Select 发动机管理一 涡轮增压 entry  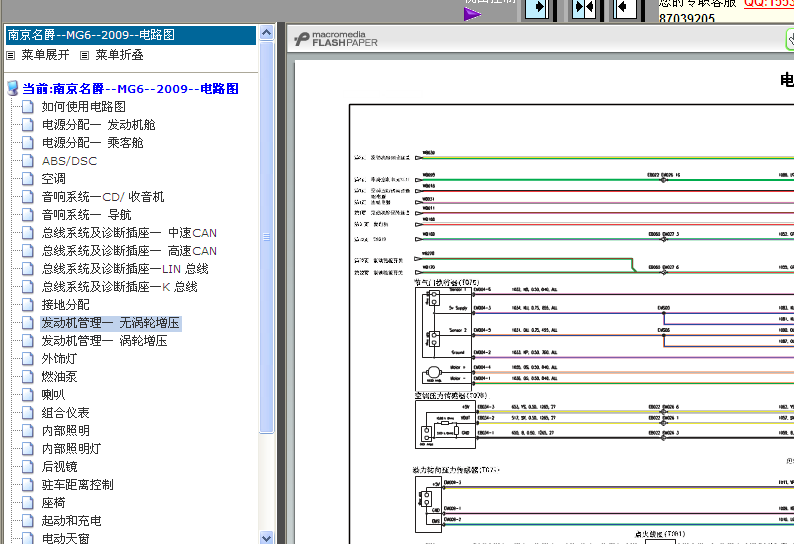point(104,341)
